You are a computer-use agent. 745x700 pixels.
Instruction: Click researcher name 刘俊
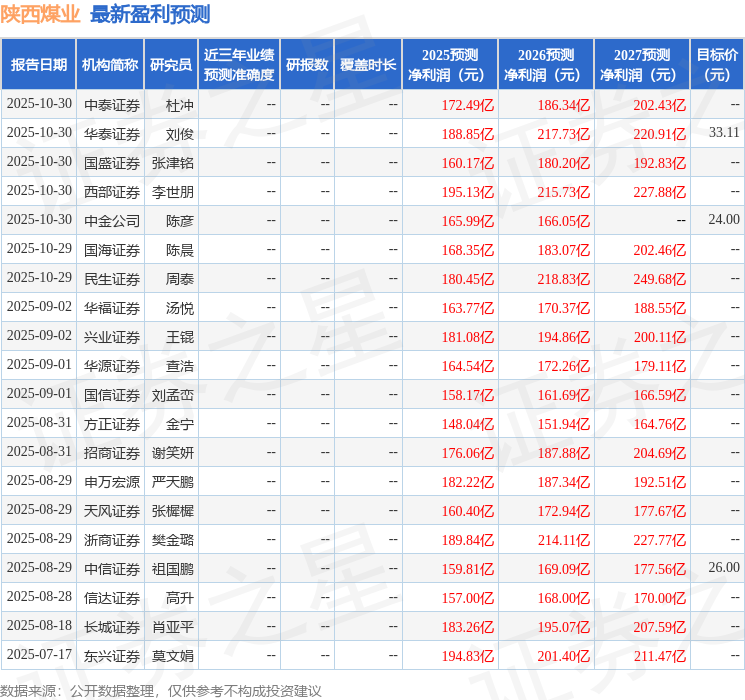(x=180, y=134)
